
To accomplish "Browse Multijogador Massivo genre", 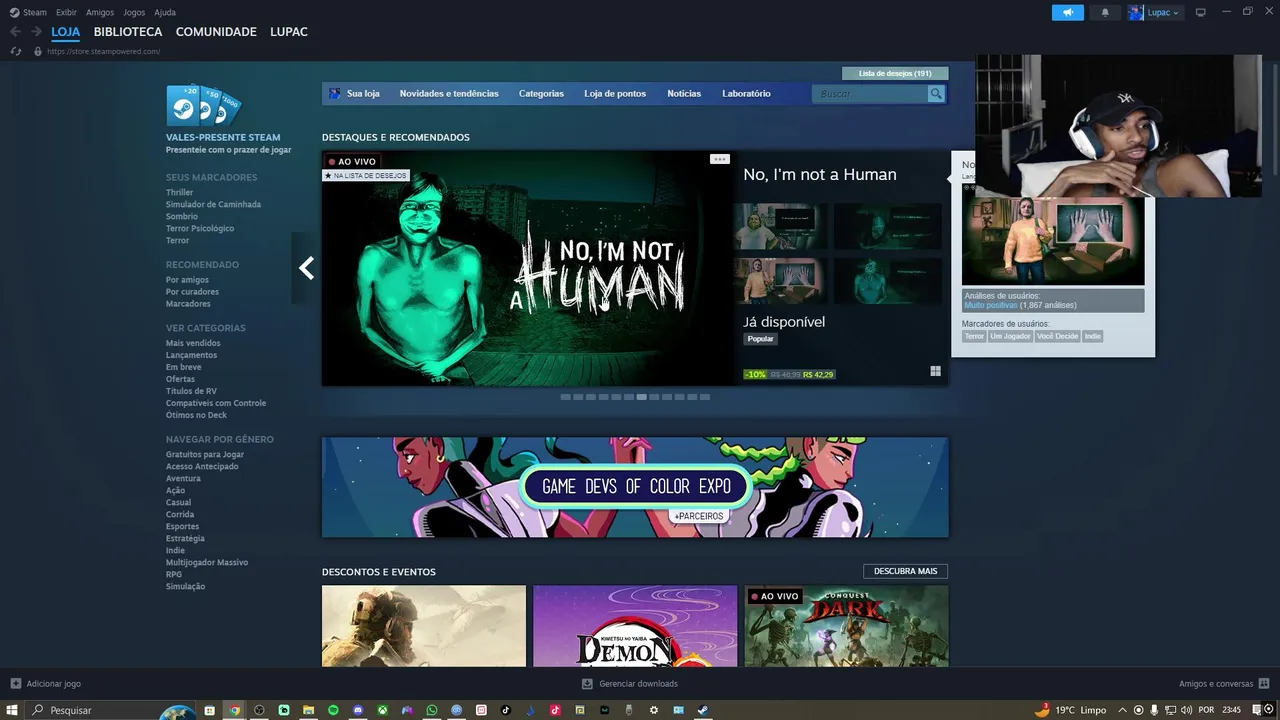I will coord(207,562).
